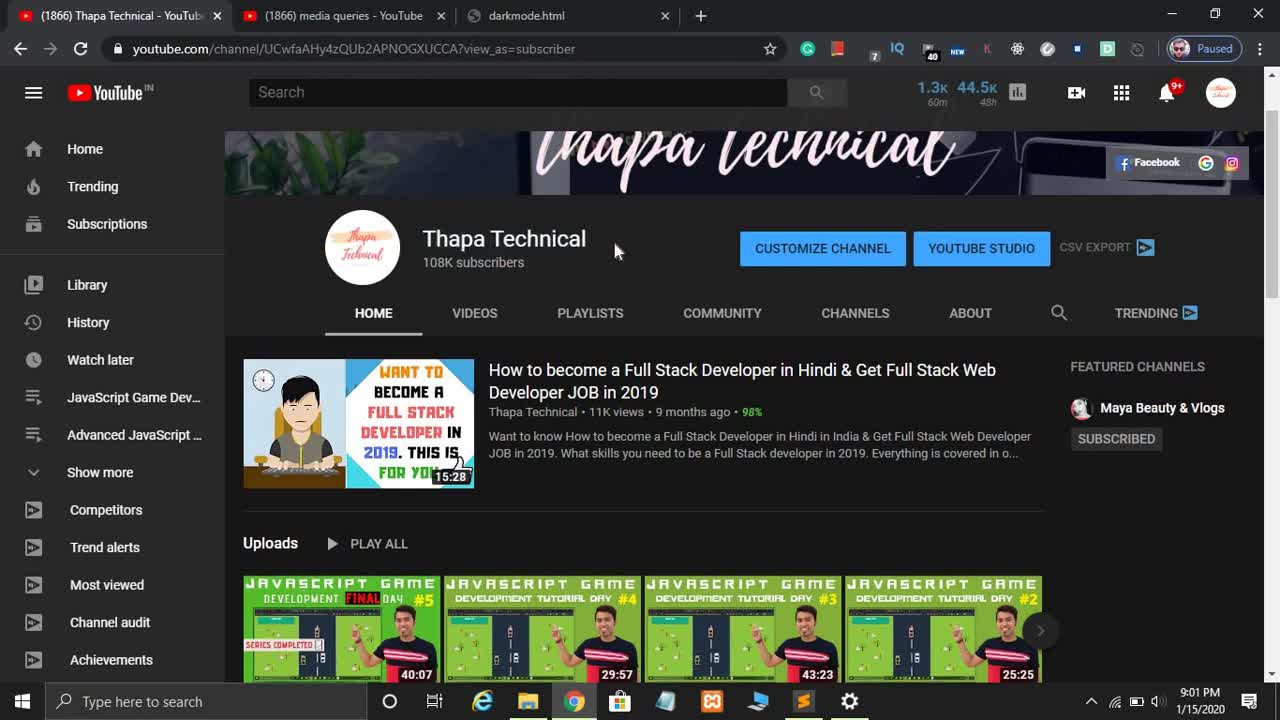Click the Grammarly extension icon
This screenshot has height=720, width=1280.
pos(808,48)
